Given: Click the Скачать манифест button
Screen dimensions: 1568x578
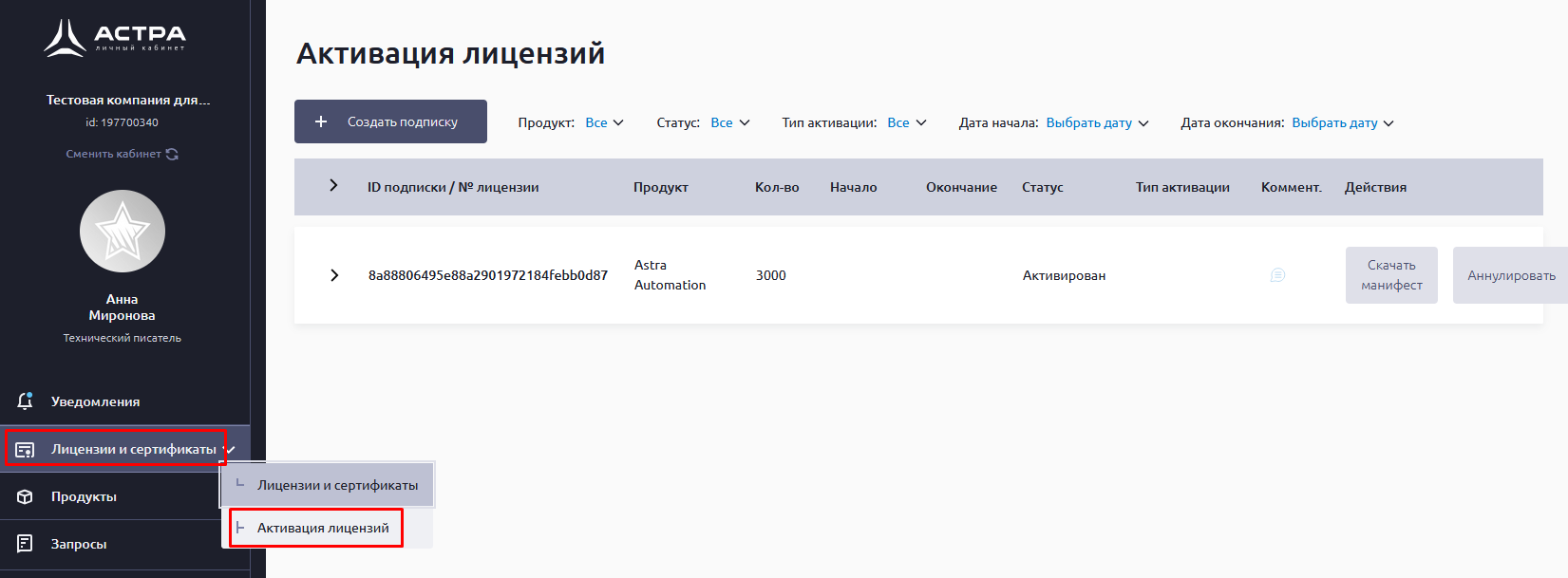Looking at the screenshot, I should [1391, 275].
